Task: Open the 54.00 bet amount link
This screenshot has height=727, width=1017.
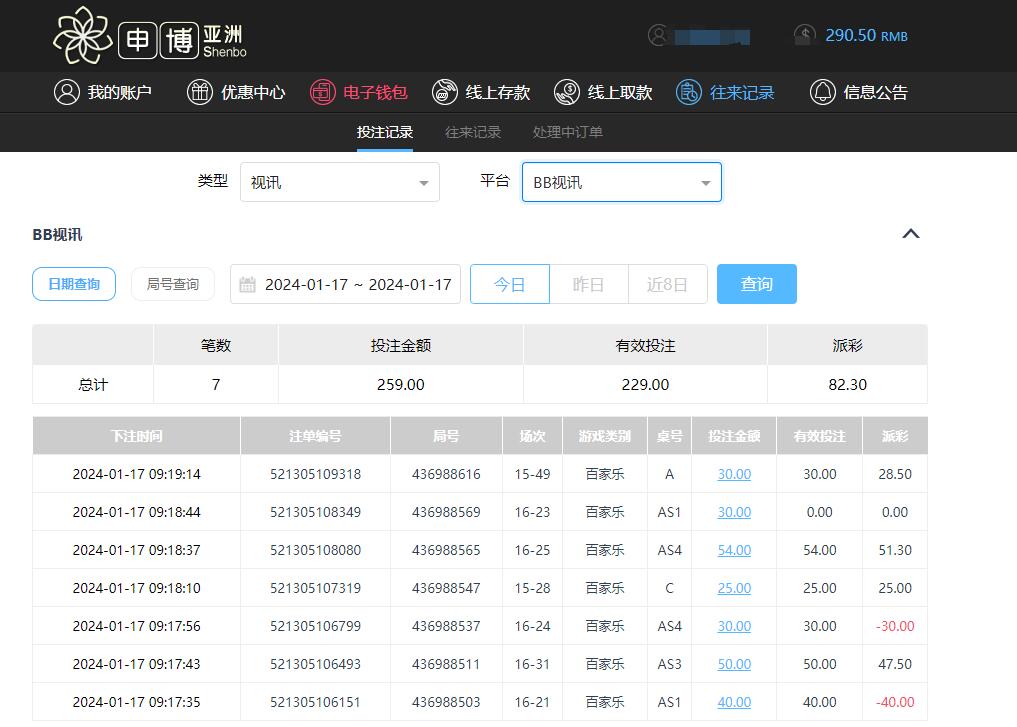Action: [734, 550]
